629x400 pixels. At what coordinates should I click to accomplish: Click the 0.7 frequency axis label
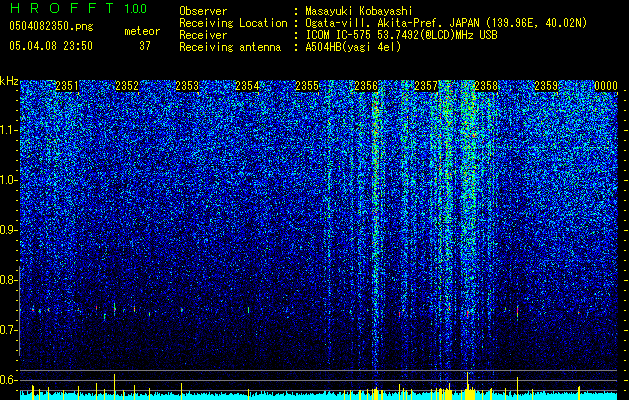[x=8, y=330]
